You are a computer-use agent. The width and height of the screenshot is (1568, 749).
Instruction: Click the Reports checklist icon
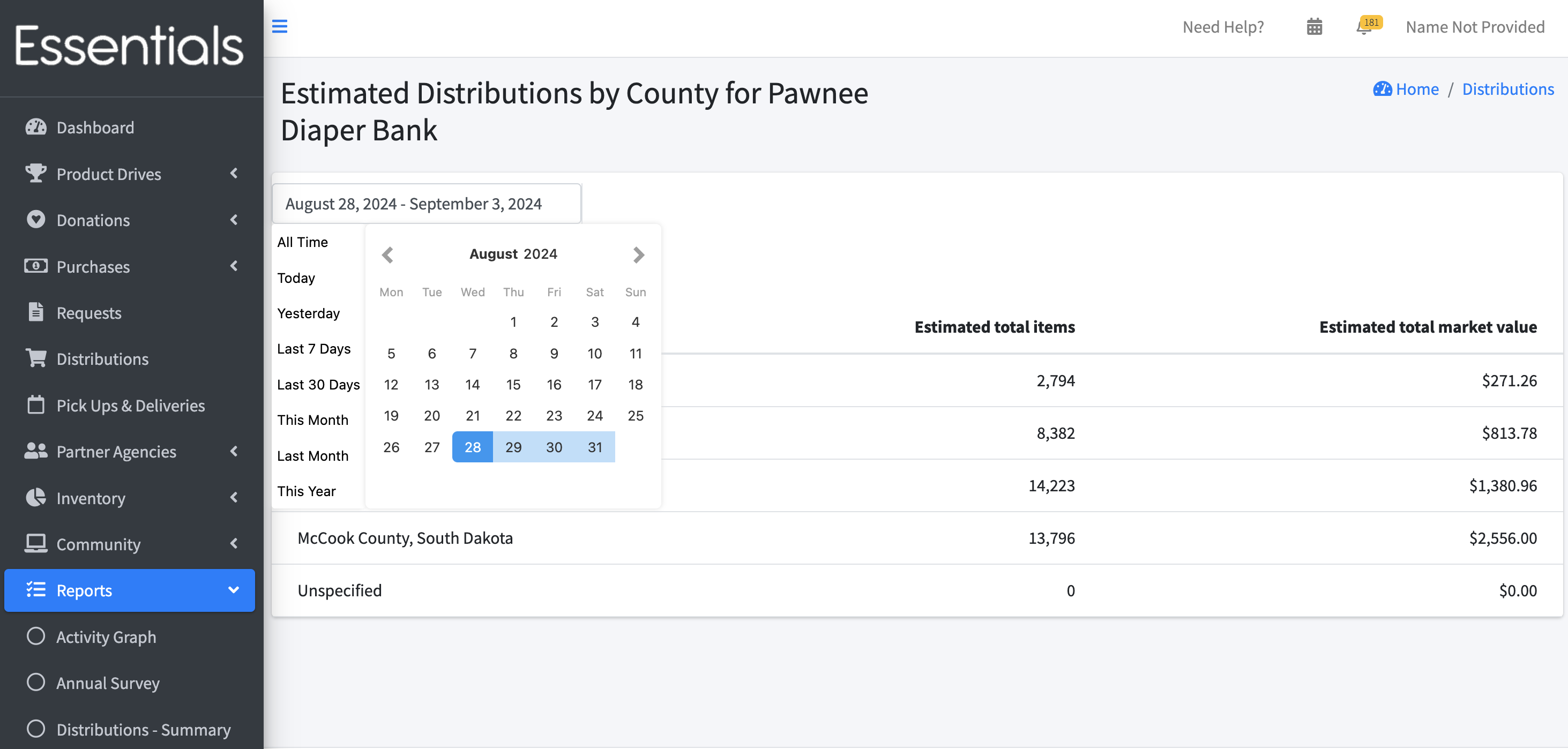tap(36, 589)
